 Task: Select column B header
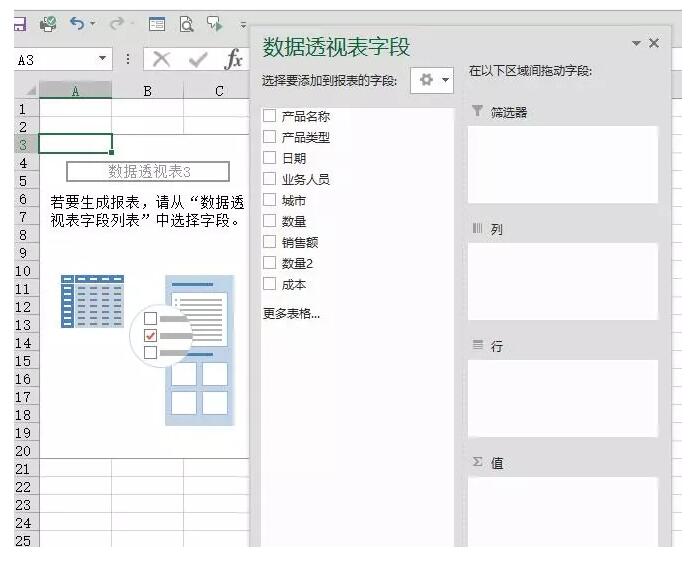tap(147, 91)
